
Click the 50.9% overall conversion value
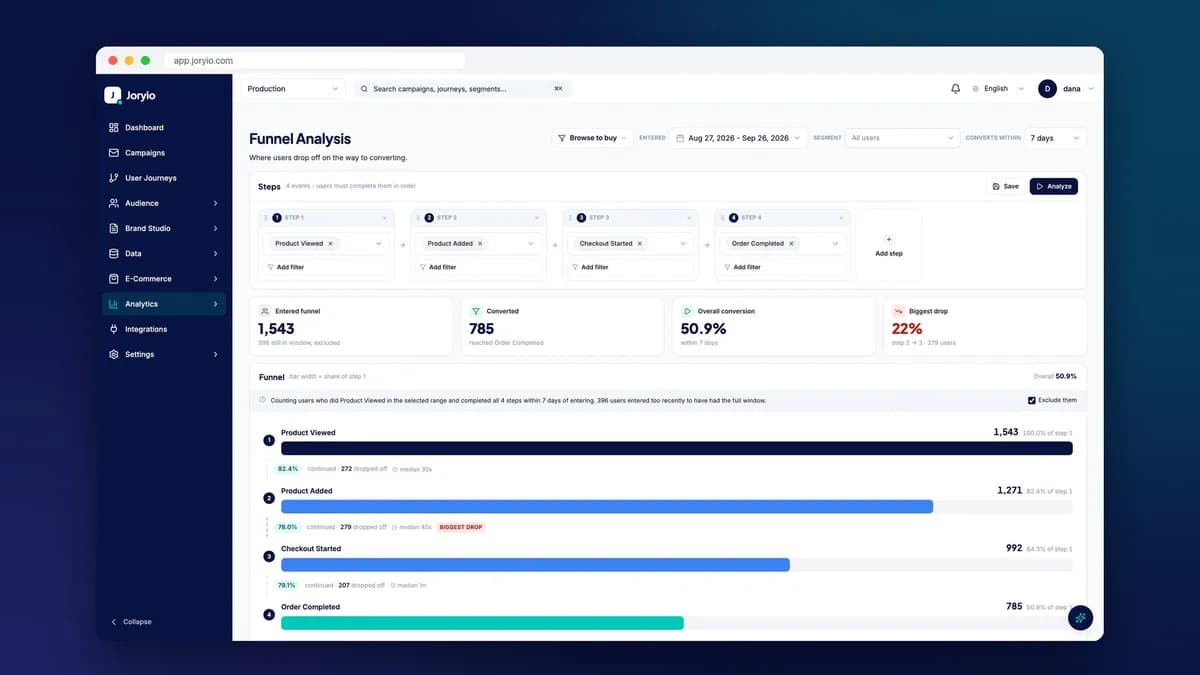coord(703,328)
